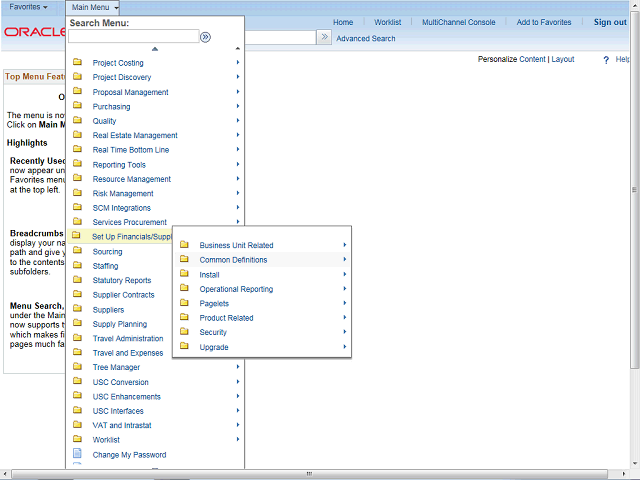
Task: Click the horizontal scrollbar at bottom
Action: [x=309, y=473]
